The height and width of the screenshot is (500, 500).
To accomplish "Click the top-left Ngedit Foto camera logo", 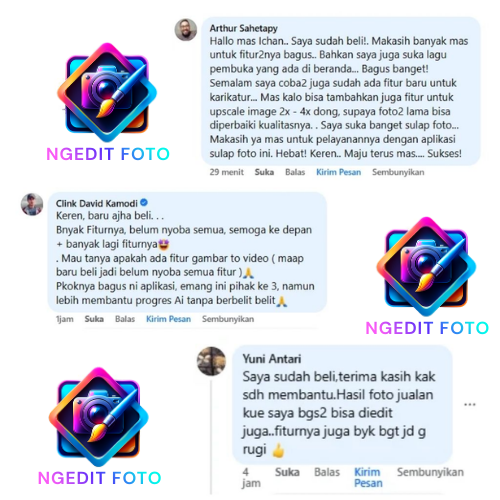I will 107,93.
